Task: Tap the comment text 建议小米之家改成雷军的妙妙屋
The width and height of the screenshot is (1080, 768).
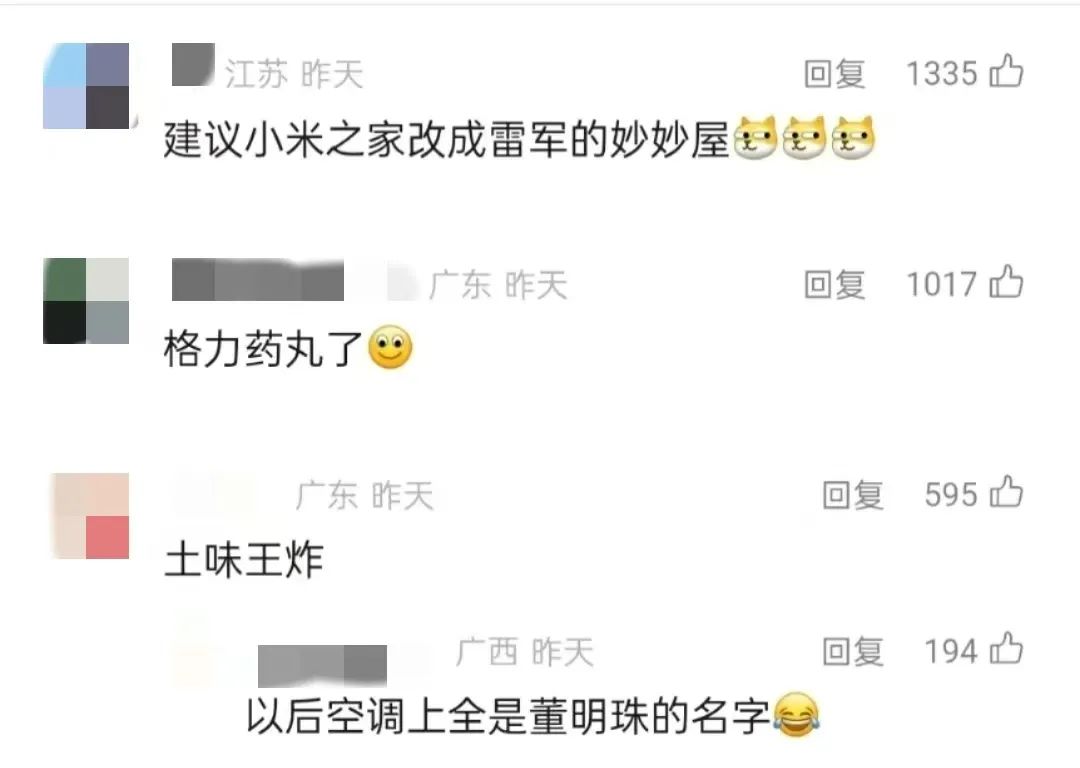Action: (x=446, y=139)
